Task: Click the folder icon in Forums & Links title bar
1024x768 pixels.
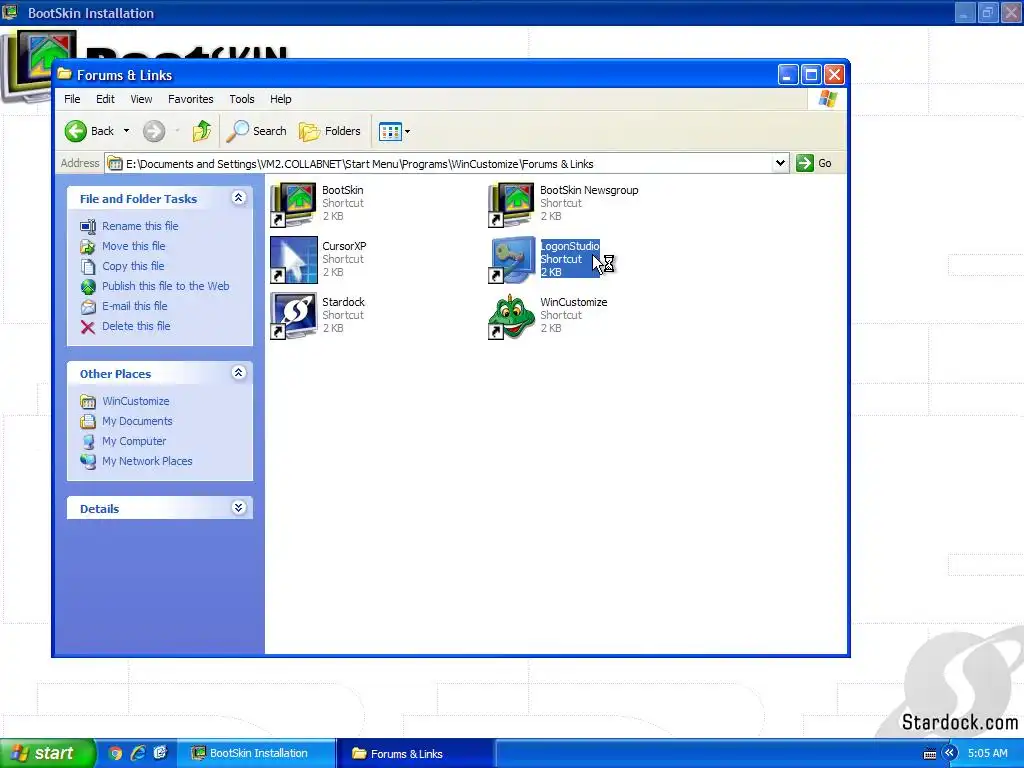Action: [x=64, y=74]
